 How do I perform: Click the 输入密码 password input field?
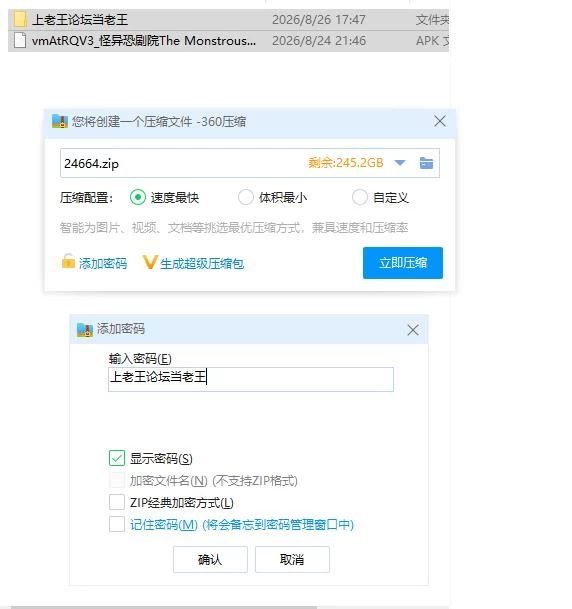251,379
